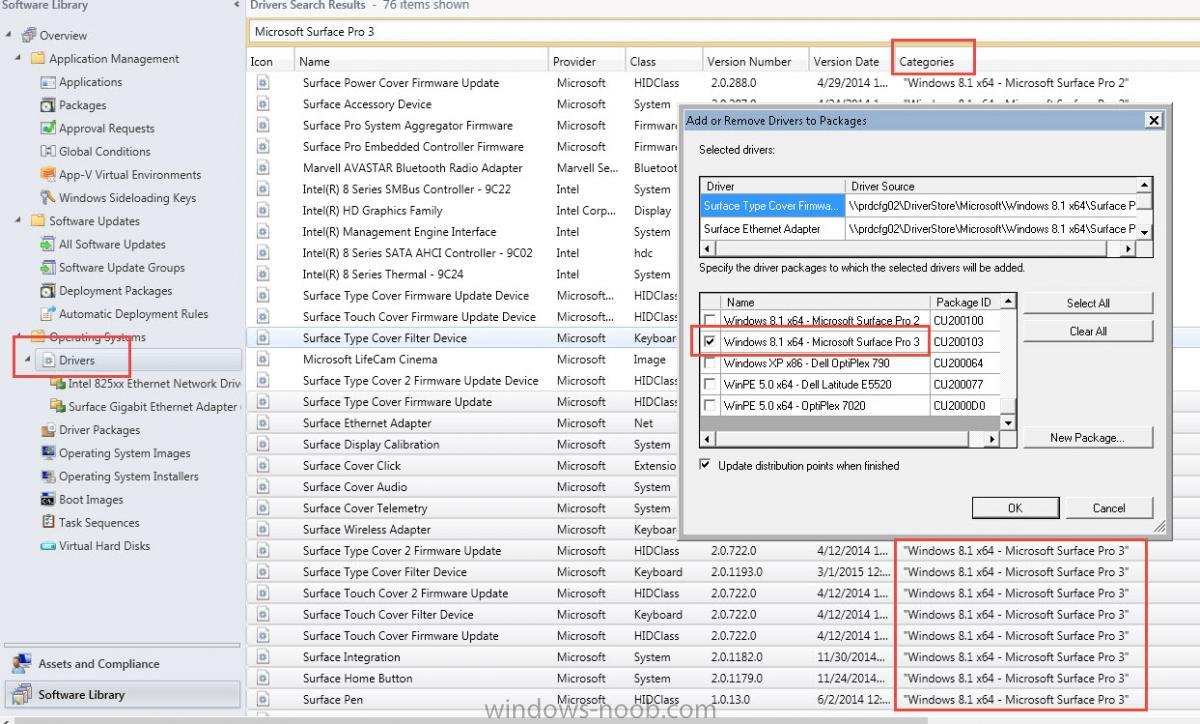Collapse the Overview tree node
1200x724 pixels.
point(9,35)
